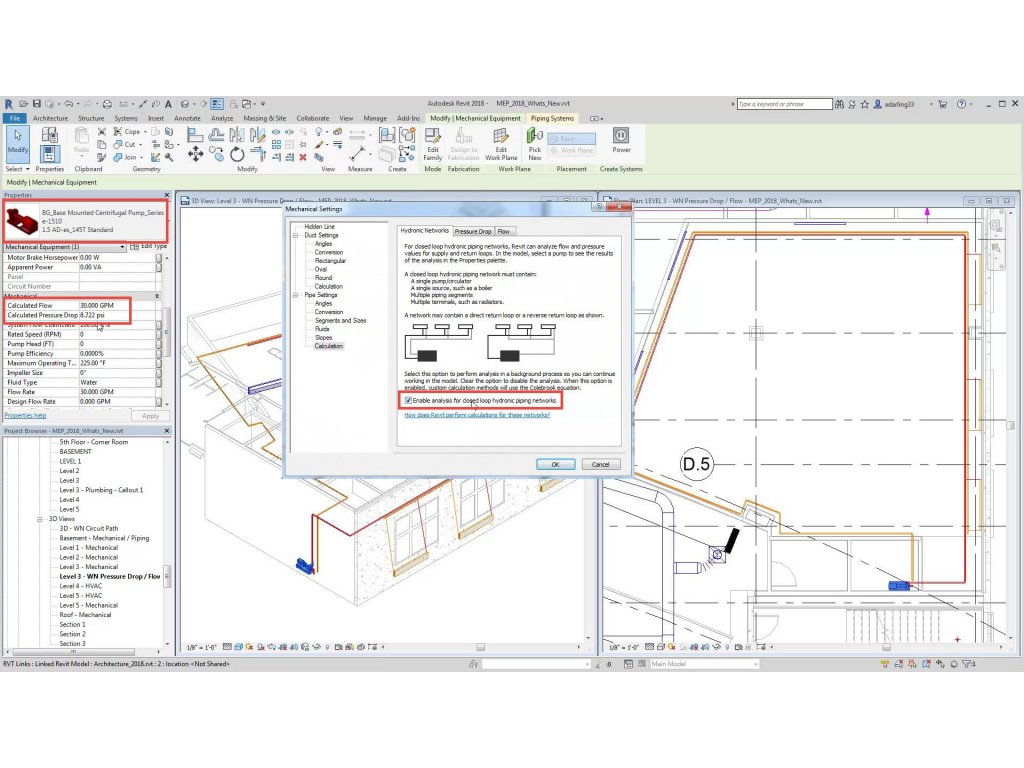The image size is (1024, 768).
Task: Create a Power system from ribbon
Action: 621,140
